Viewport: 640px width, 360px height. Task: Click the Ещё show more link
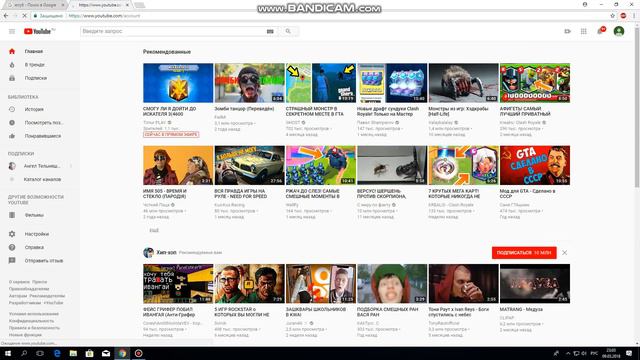[x=154, y=231]
